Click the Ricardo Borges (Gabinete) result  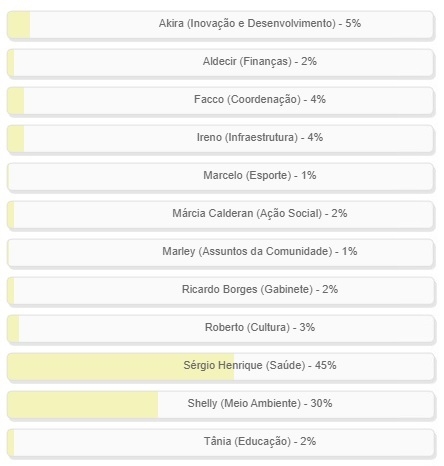[x=221, y=291]
